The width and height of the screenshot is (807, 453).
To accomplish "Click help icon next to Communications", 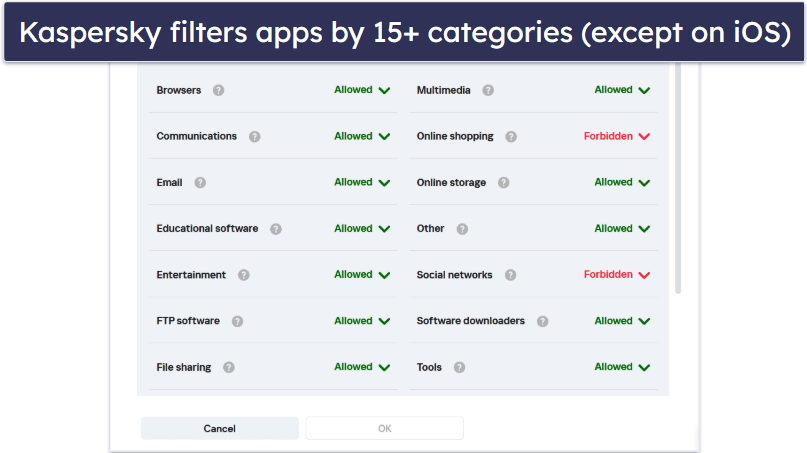I will (254, 136).
